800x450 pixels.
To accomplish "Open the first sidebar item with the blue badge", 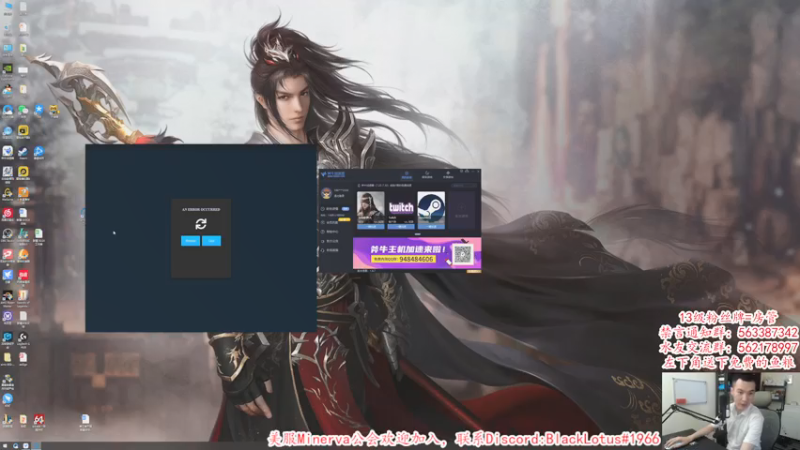I will pos(335,209).
